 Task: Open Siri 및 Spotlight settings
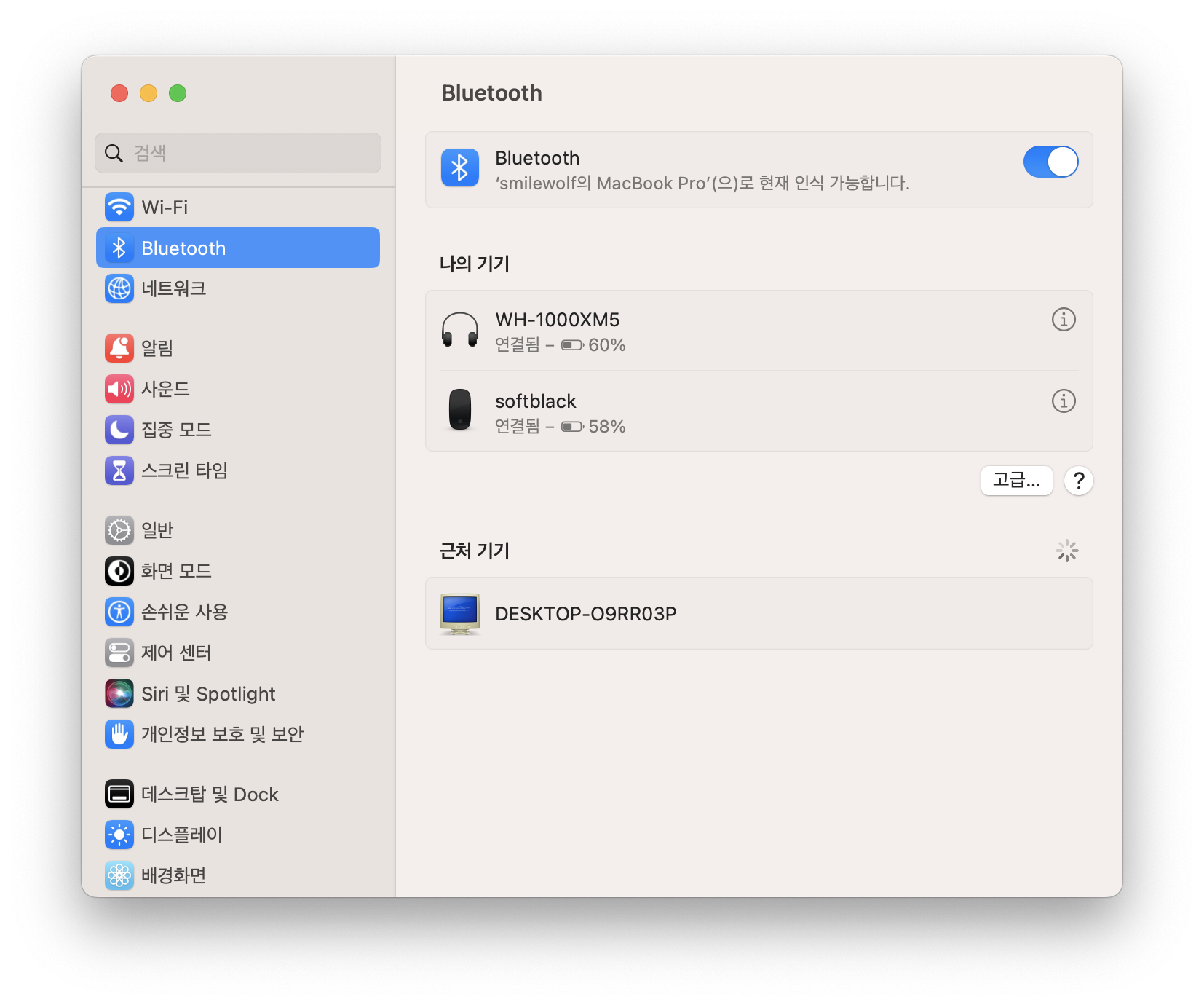click(238, 693)
